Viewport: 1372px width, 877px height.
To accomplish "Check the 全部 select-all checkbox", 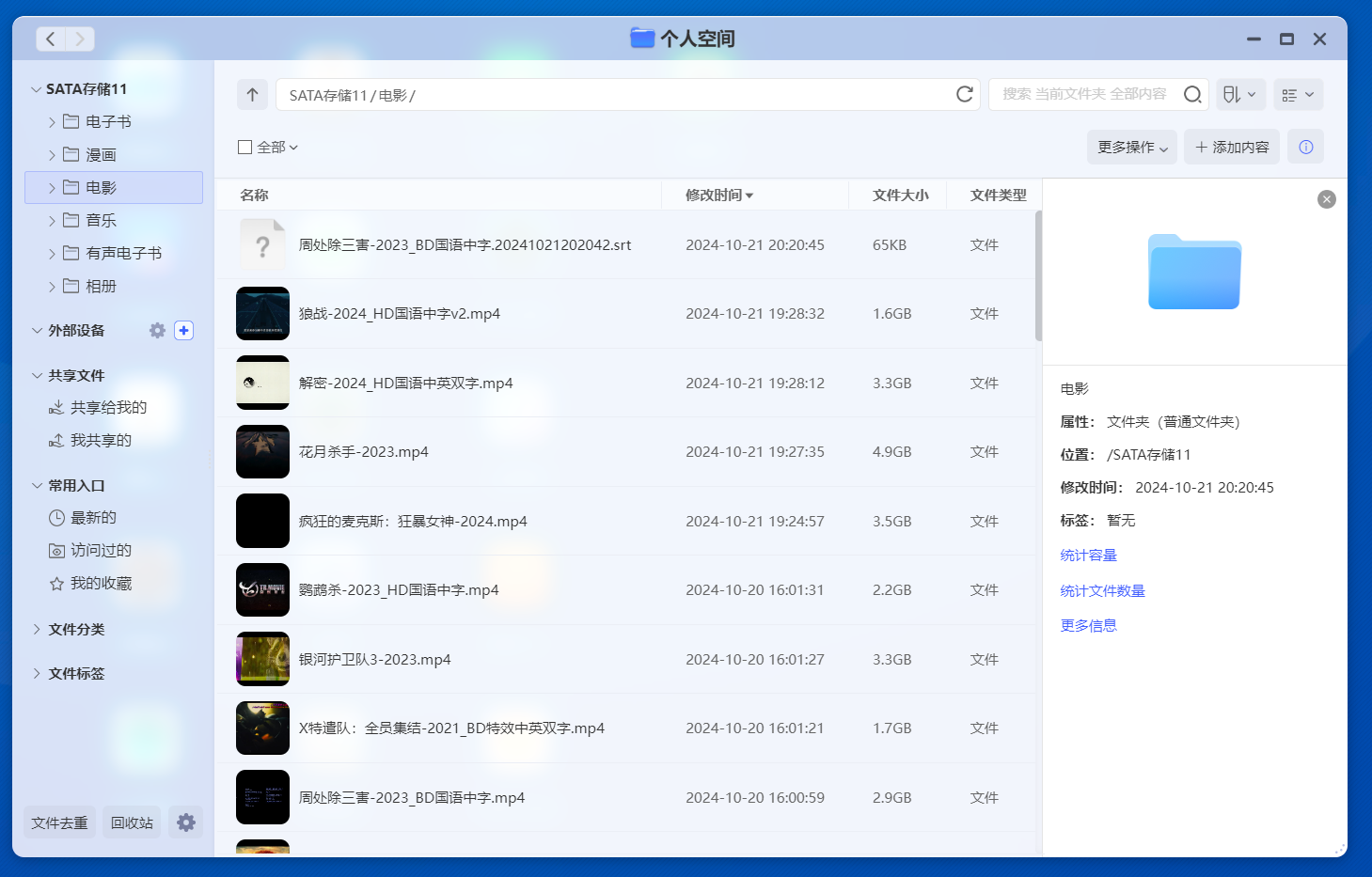I will click(243, 147).
